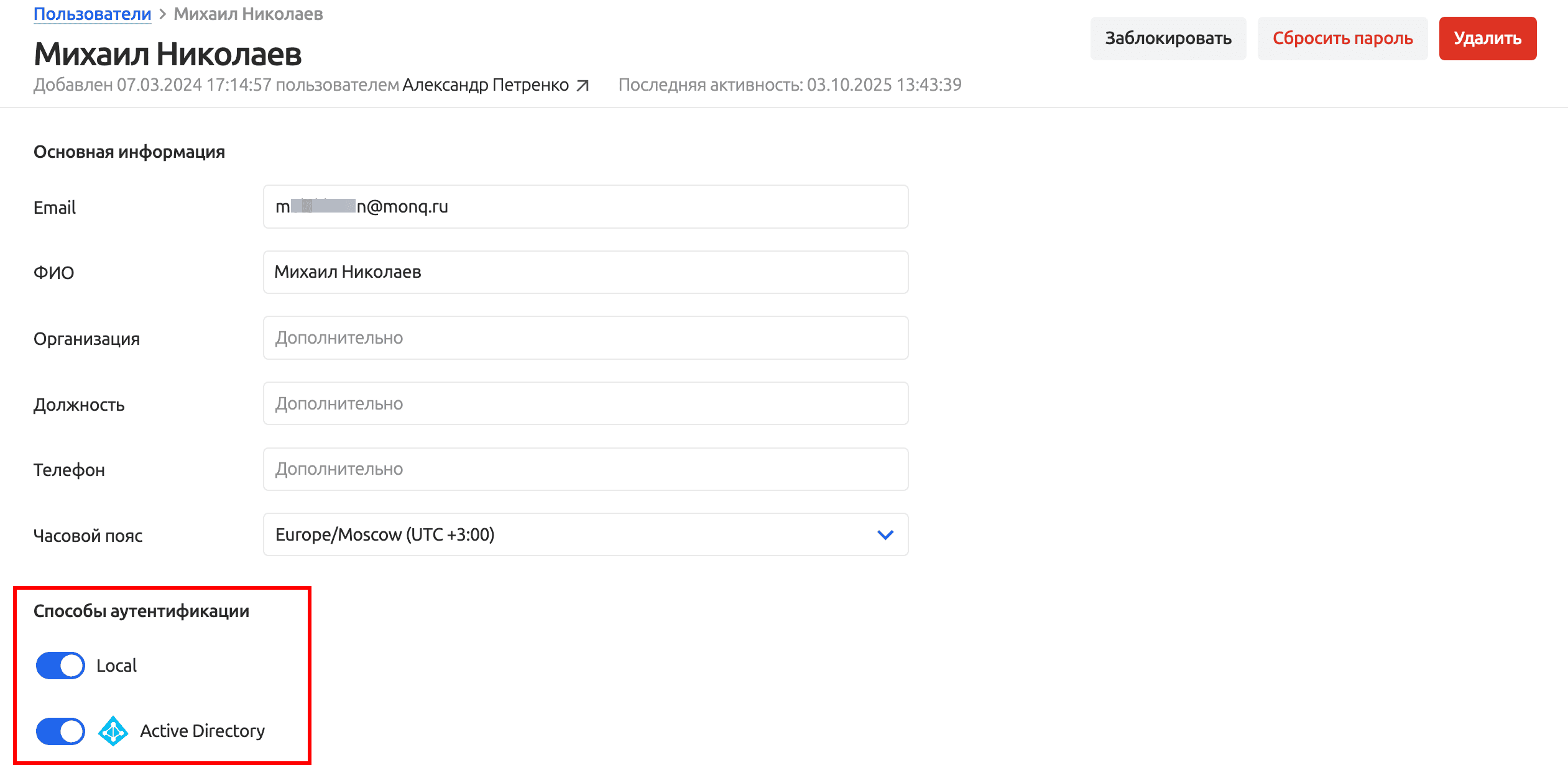Click the blue chevron in timezone field
Viewport: 1568px width, 783px height.
885,535
